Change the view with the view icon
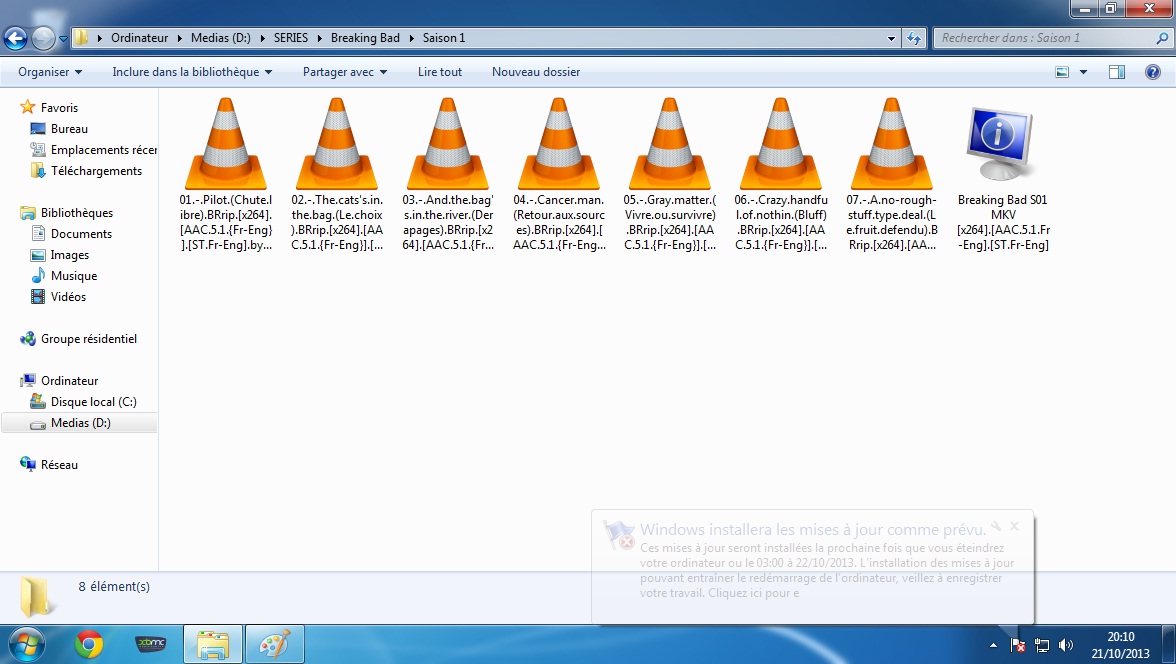This screenshot has height=664, width=1176. click(1062, 72)
